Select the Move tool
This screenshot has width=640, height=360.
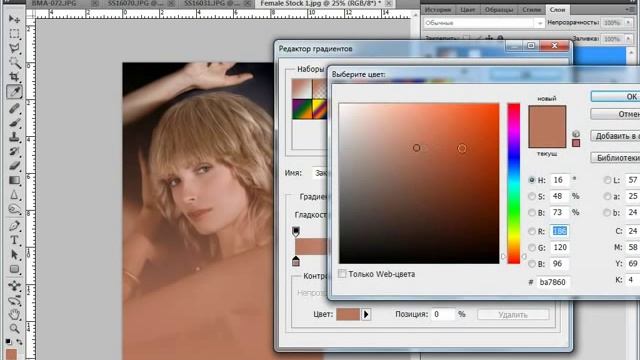point(14,19)
